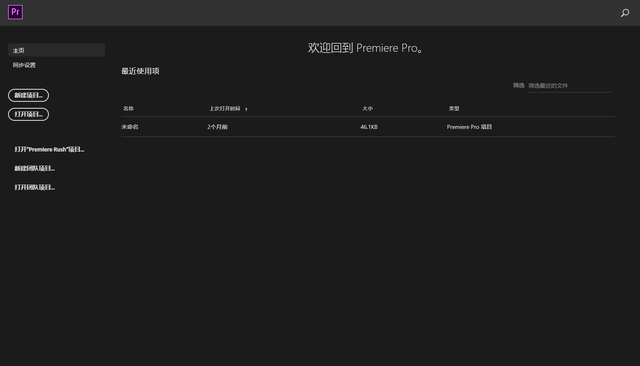Sort by 名称 column header

(129, 109)
